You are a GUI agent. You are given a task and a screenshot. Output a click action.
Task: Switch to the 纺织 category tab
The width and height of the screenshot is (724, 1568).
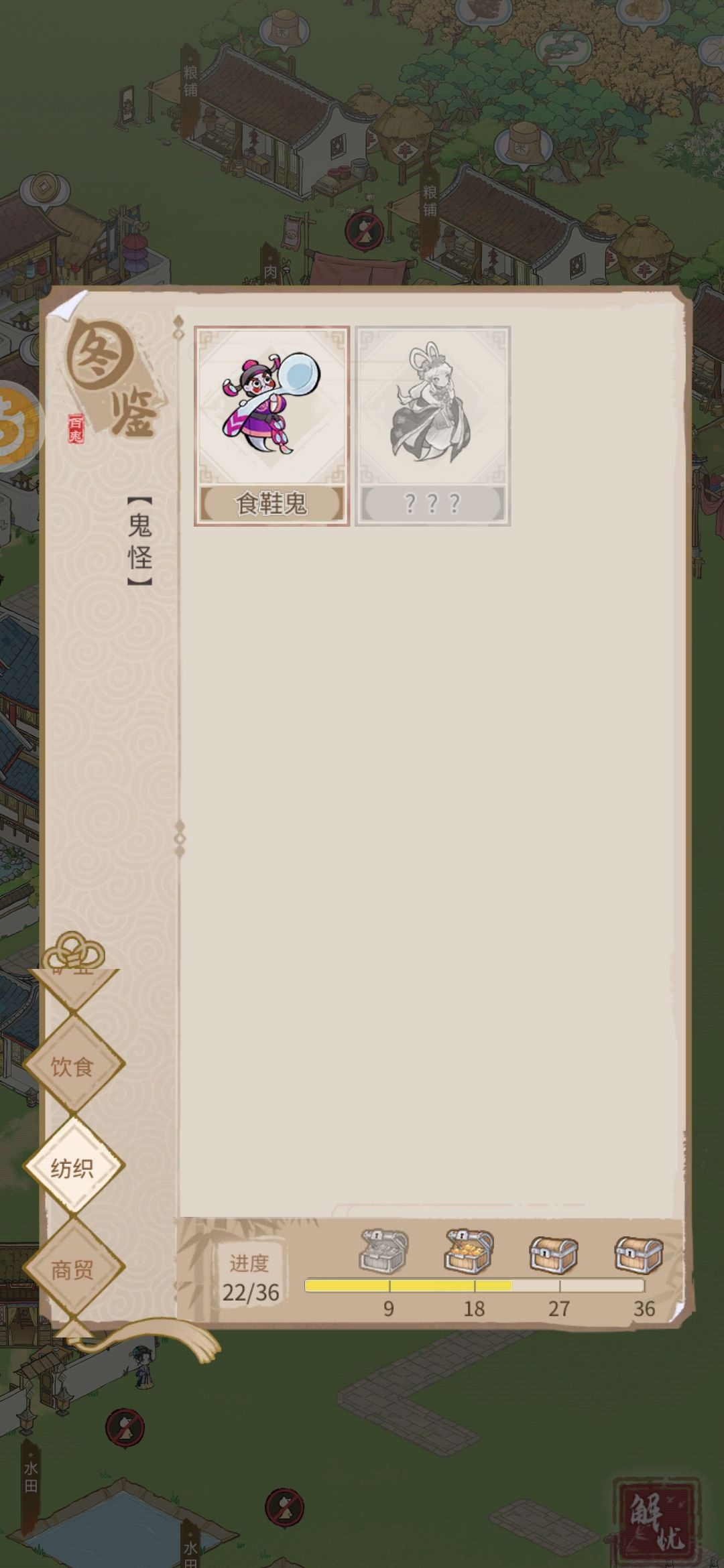tap(73, 1168)
